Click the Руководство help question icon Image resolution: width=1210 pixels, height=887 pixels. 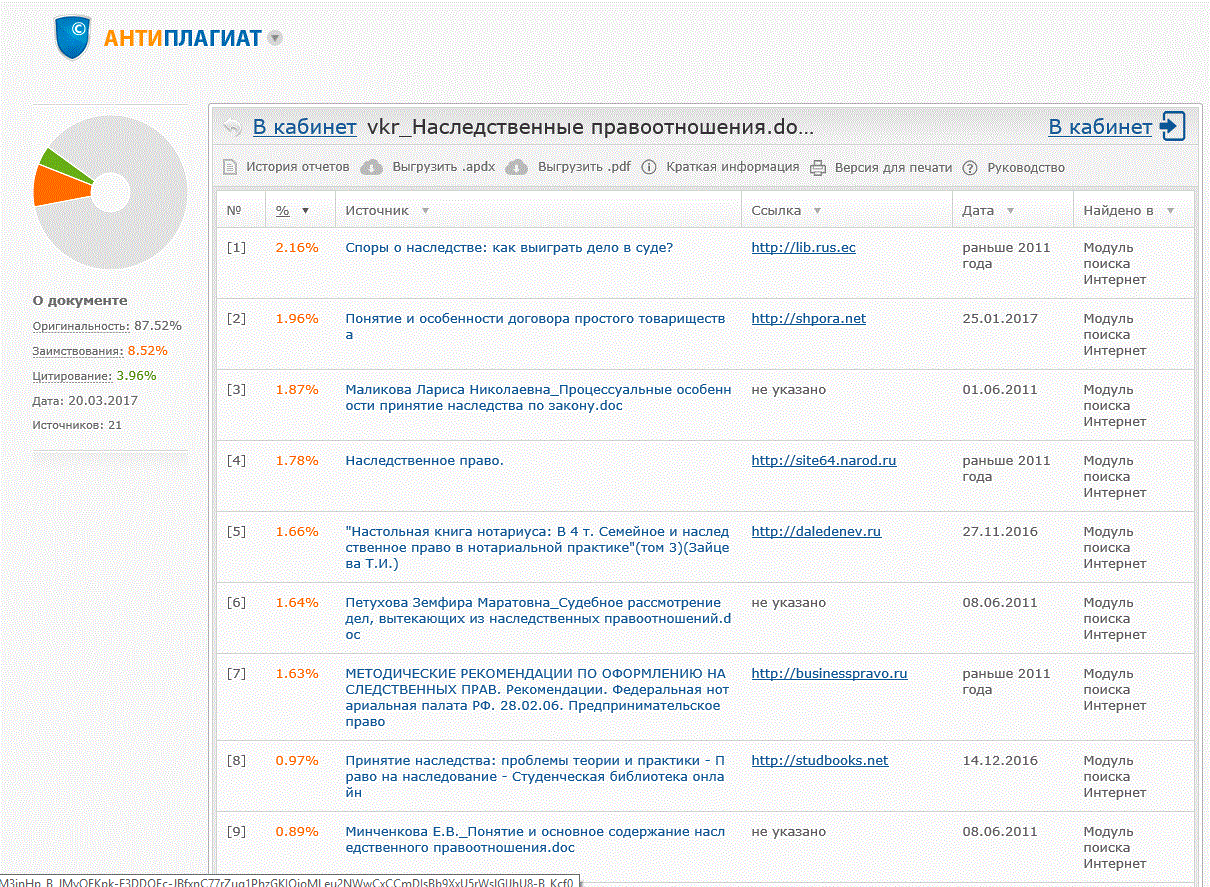969,167
